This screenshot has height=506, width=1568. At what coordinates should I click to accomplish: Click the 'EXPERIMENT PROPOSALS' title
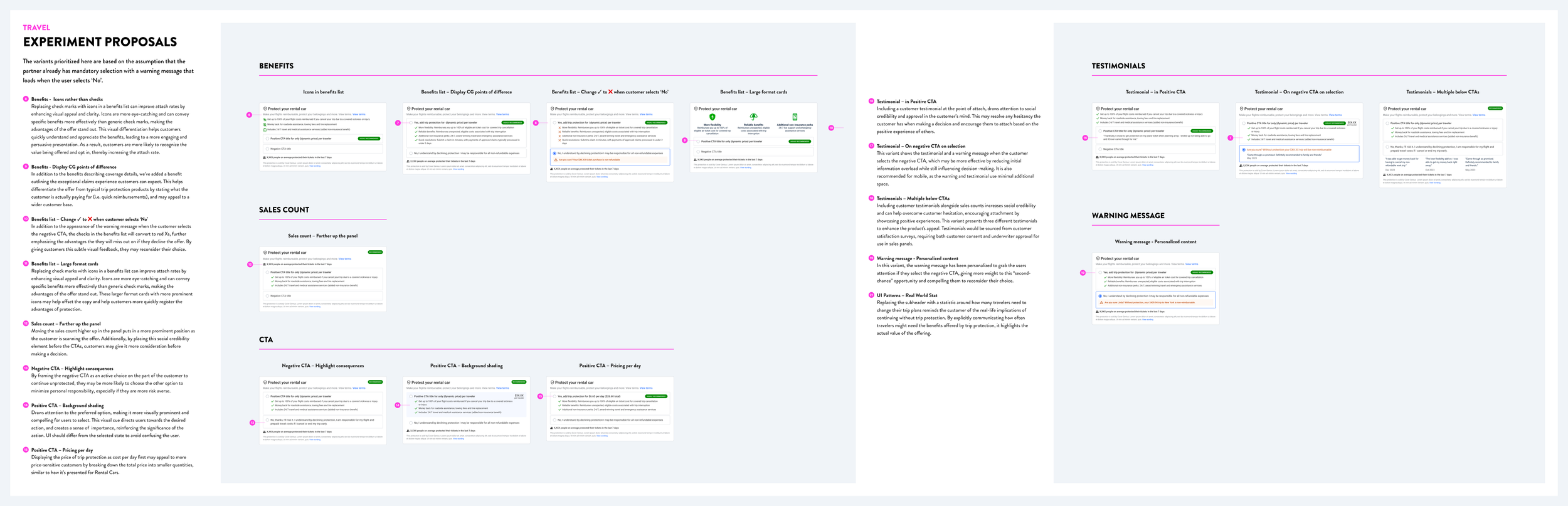[x=100, y=42]
